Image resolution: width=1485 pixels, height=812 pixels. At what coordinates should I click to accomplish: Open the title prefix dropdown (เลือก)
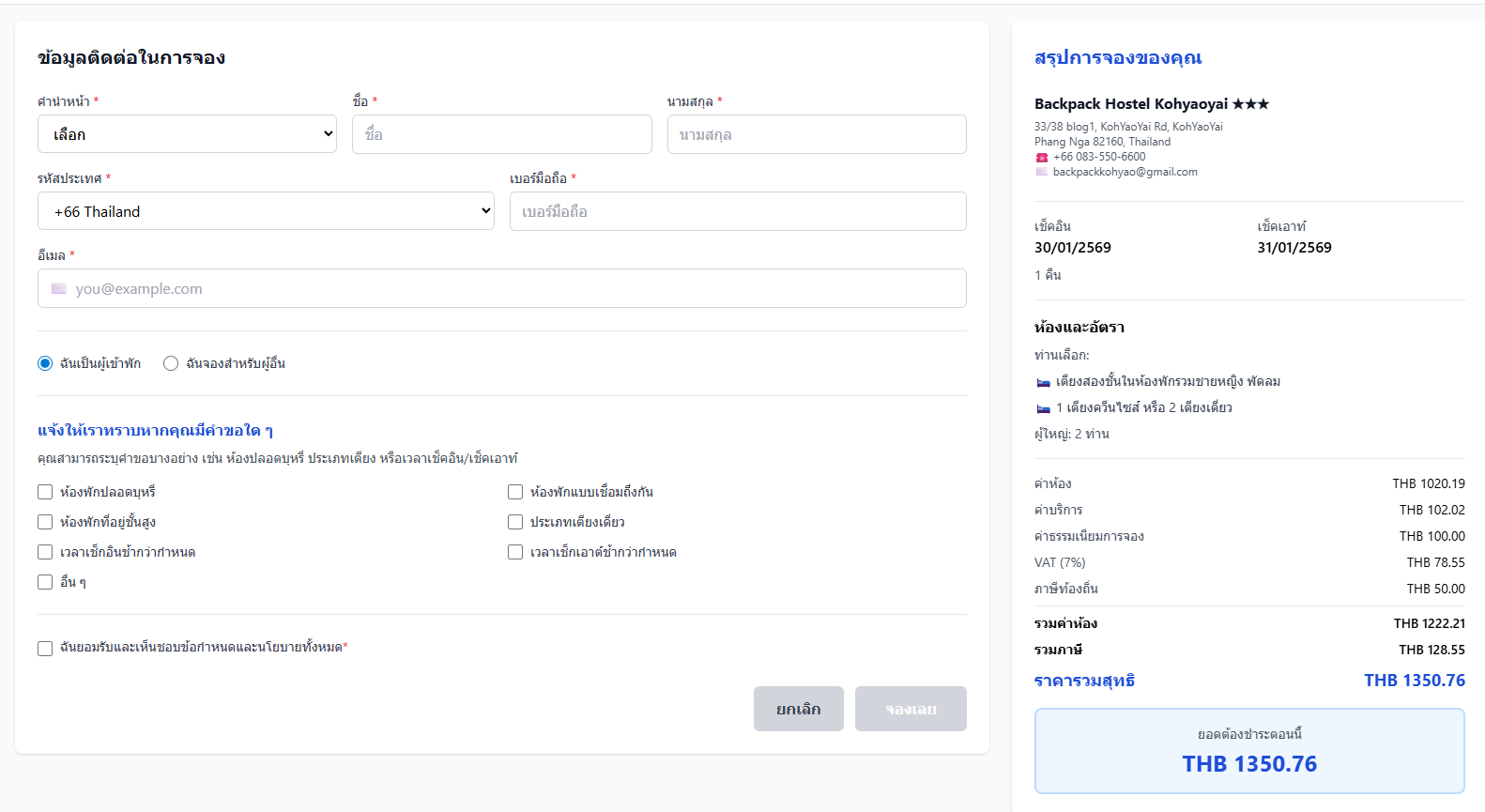[x=188, y=134]
